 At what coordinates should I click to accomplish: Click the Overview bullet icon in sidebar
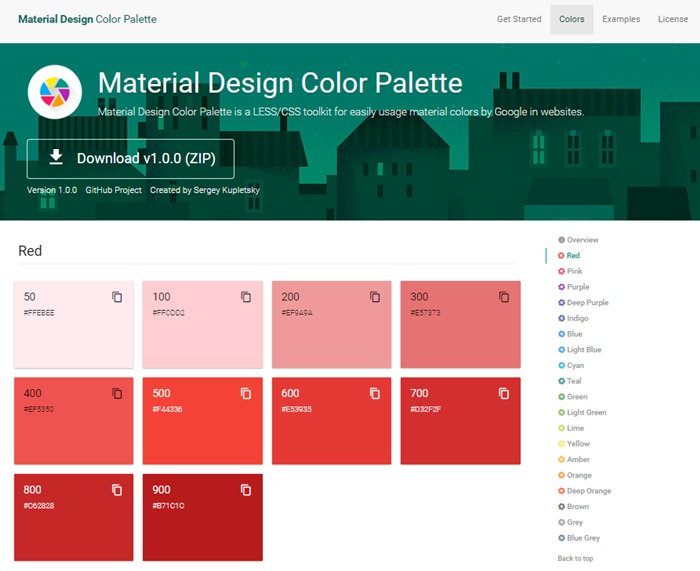click(x=562, y=240)
